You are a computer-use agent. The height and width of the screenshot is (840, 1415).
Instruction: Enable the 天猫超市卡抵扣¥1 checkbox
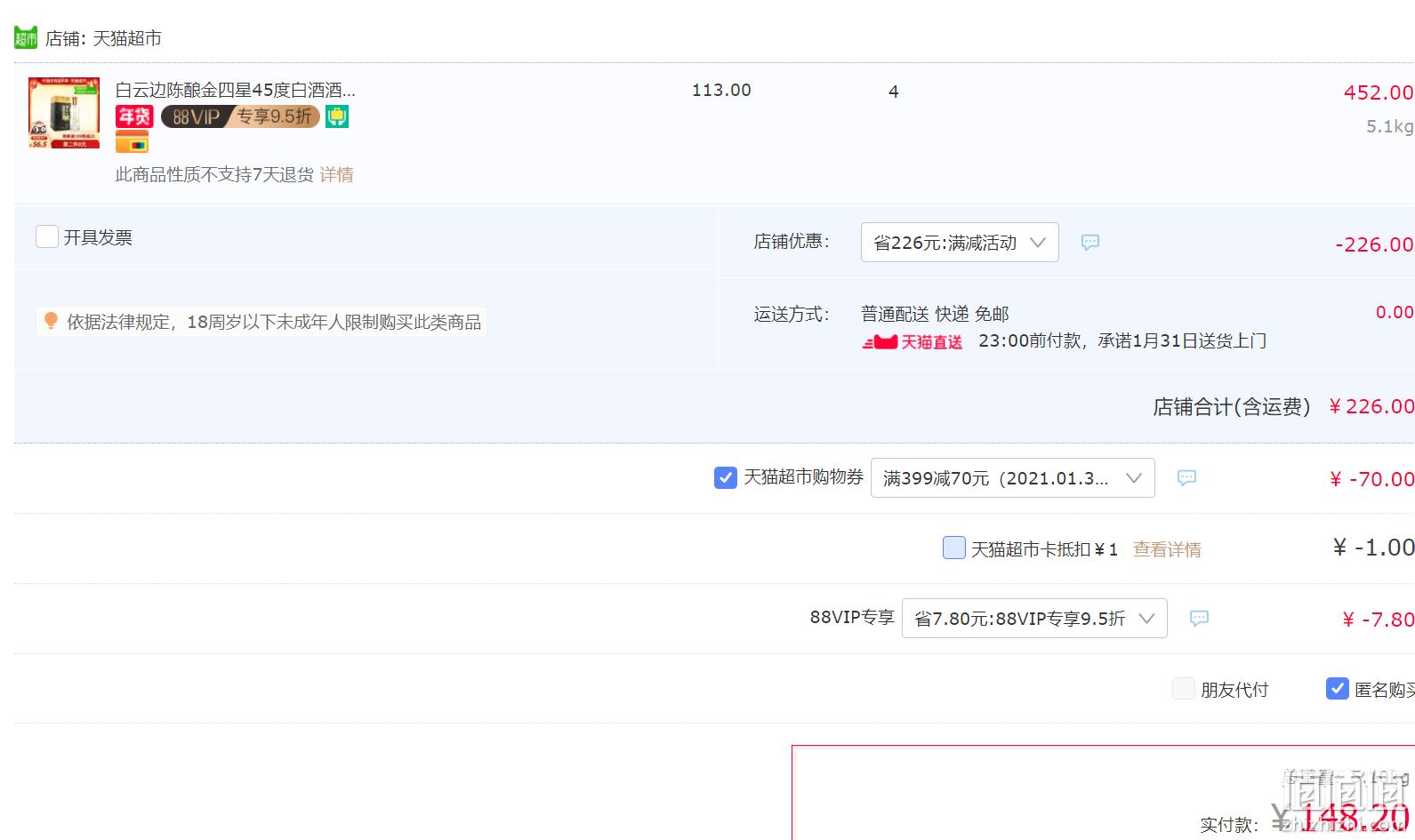[x=954, y=548]
